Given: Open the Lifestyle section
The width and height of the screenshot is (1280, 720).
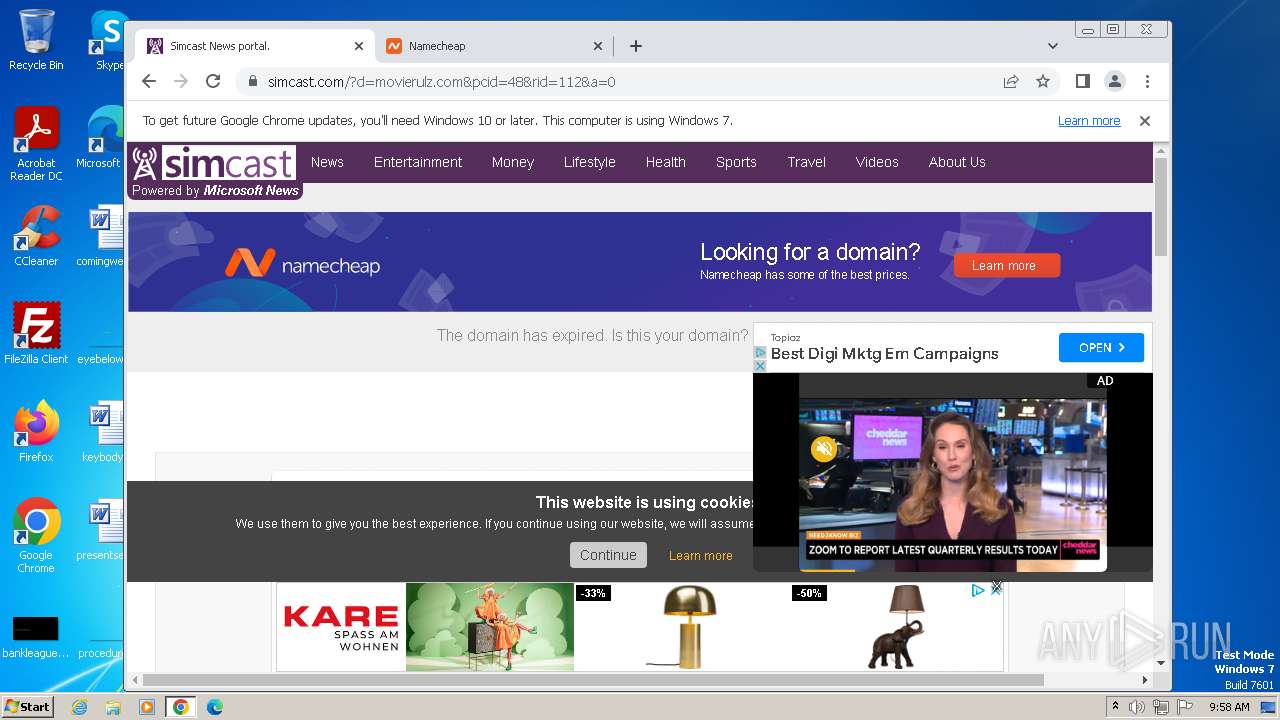Looking at the screenshot, I should (x=590, y=162).
